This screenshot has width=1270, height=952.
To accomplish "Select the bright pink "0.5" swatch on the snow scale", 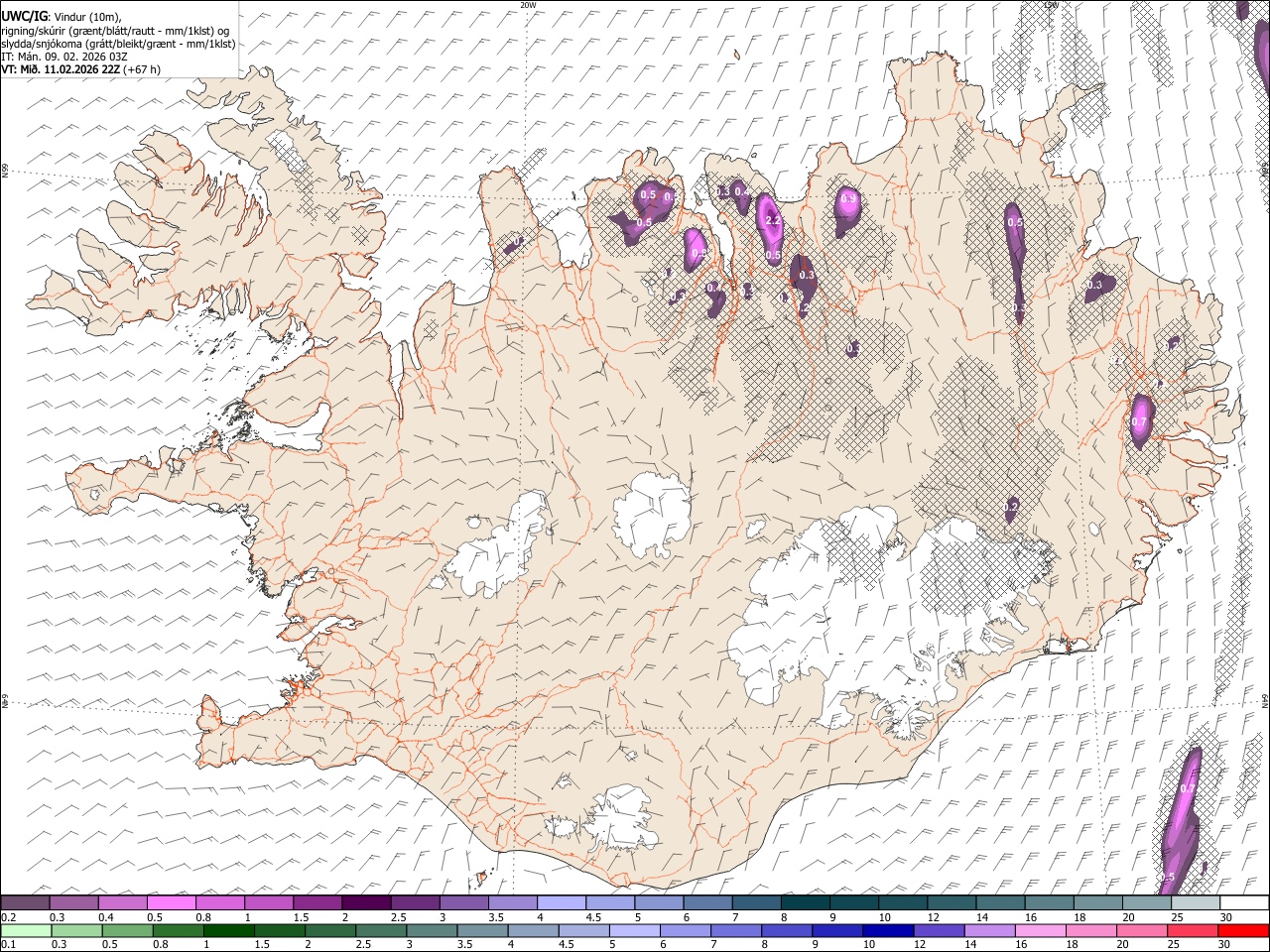I will pyautogui.click(x=172, y=902).
